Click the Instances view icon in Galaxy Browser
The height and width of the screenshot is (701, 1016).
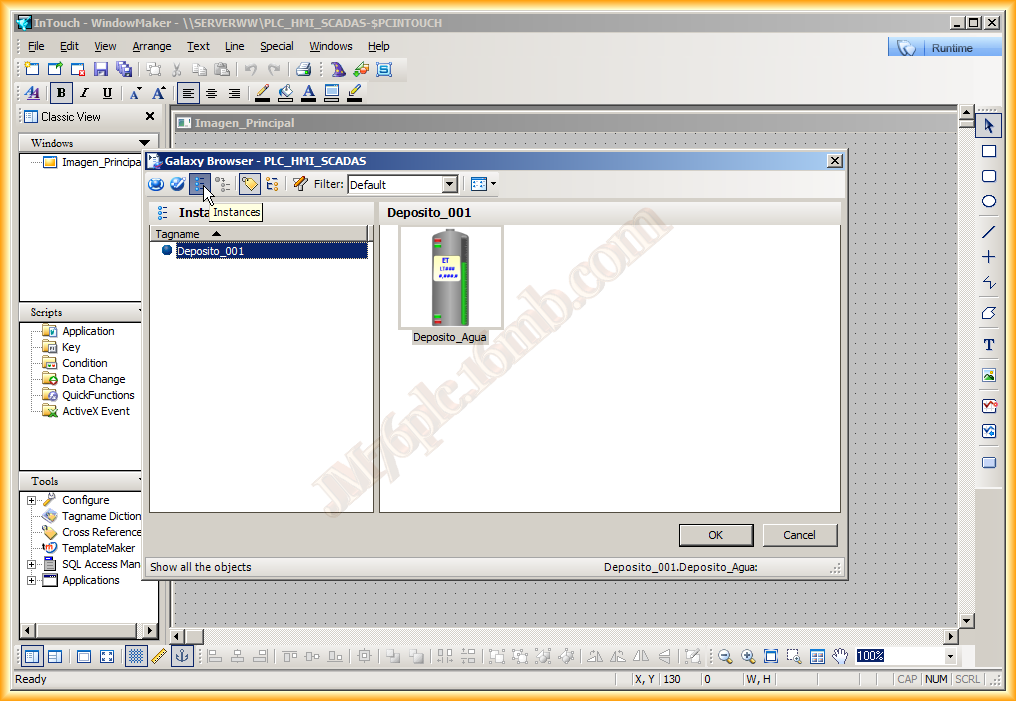199,184
